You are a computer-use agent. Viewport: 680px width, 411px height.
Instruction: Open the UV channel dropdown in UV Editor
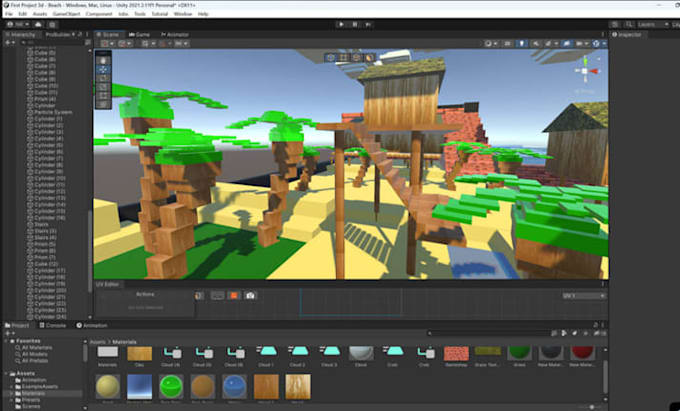point(584,296)
